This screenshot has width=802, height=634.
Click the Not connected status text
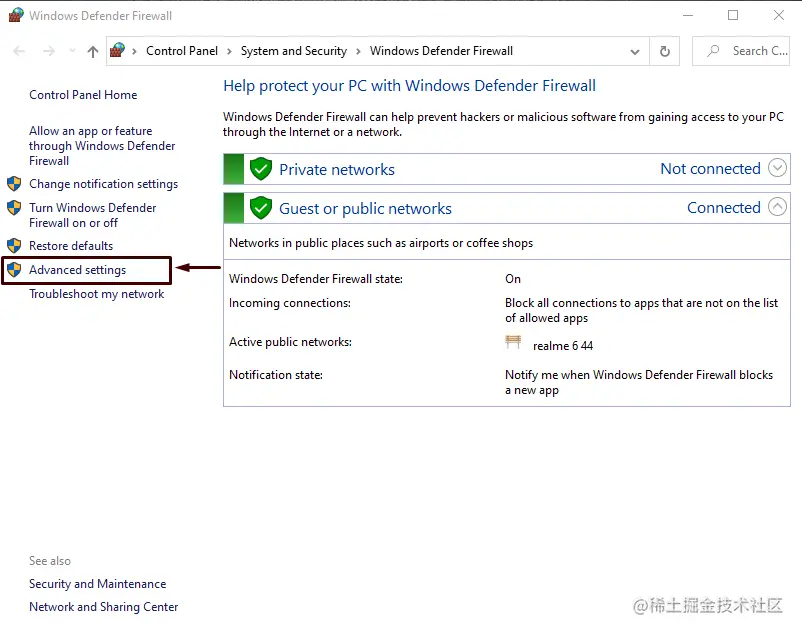point(710,168)
